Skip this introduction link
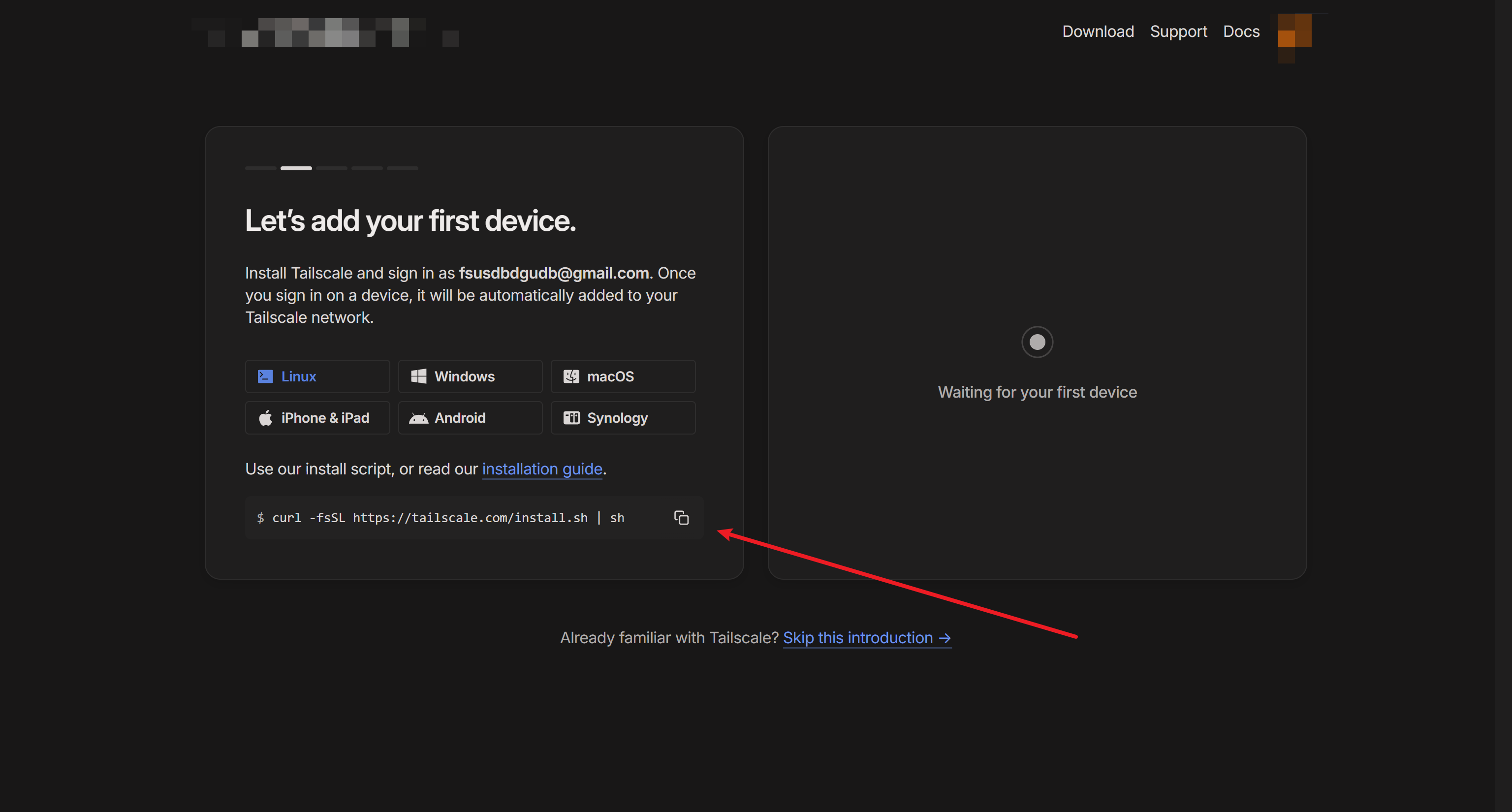1512x812 pixels. [x=867, y=638]
